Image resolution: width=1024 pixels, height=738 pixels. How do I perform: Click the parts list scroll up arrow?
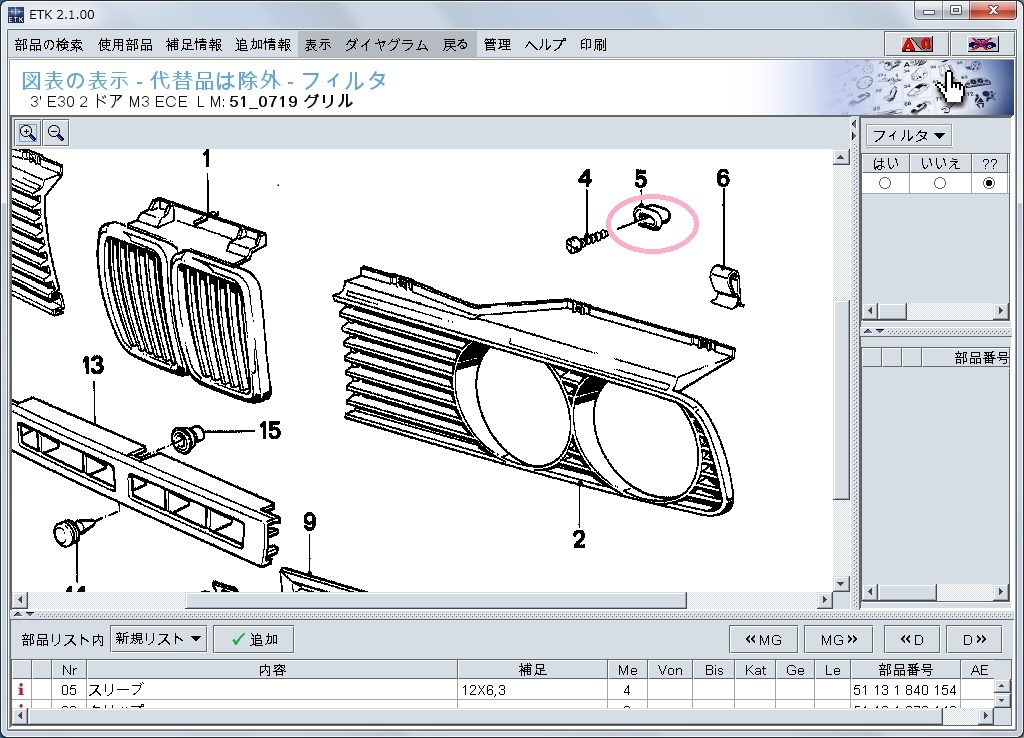pyautogui.click(x=1002, y=686)
